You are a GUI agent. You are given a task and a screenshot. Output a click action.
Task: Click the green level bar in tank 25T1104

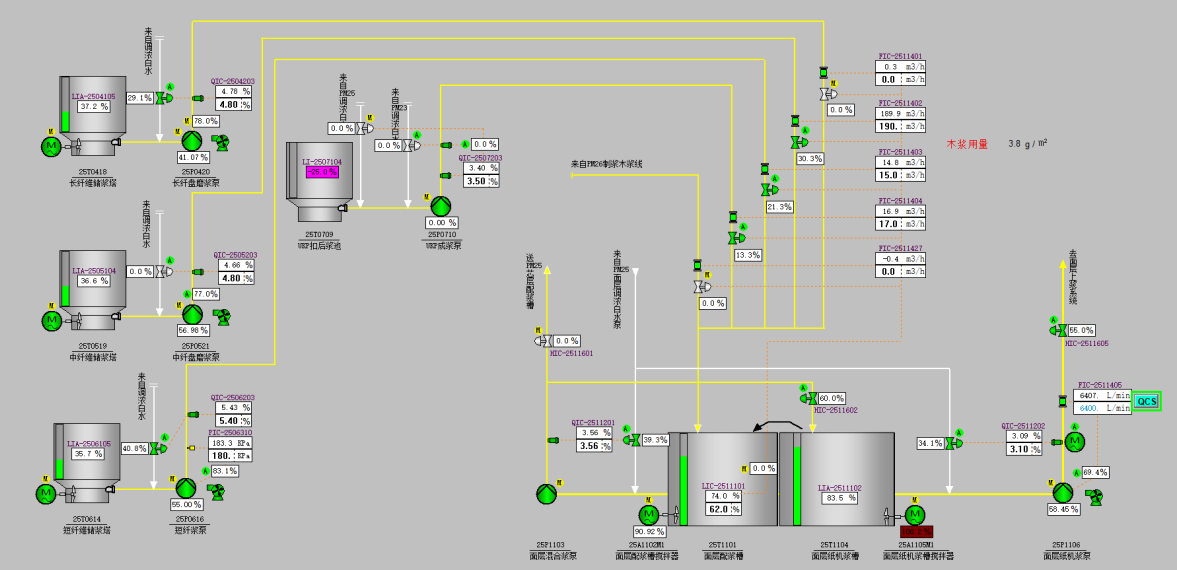[798, 484]
